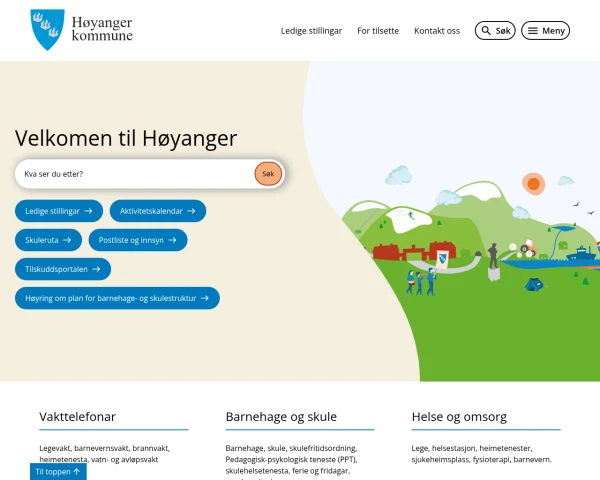This screenshot has width=600, height=480.
Task: Open the Søk button in header
Action: point(495,31)
